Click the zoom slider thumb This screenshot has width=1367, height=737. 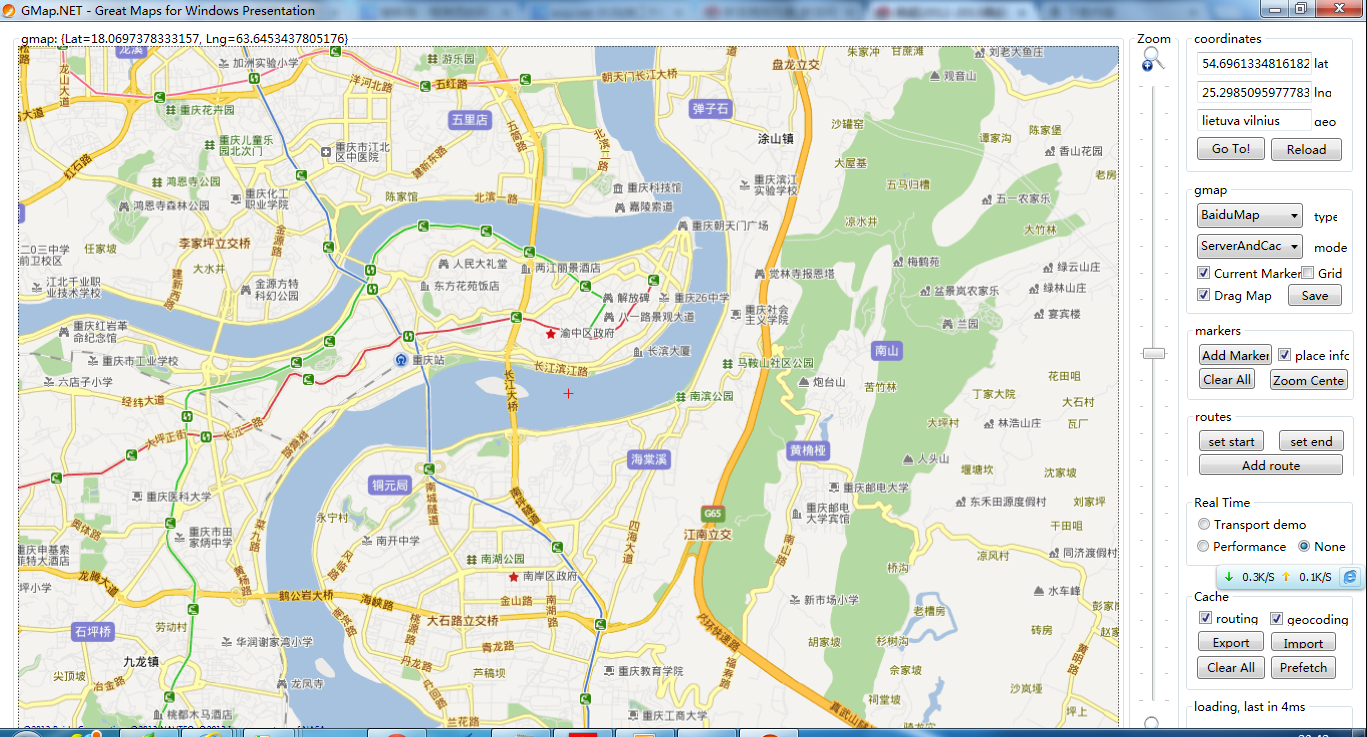tap(1155, 353)
